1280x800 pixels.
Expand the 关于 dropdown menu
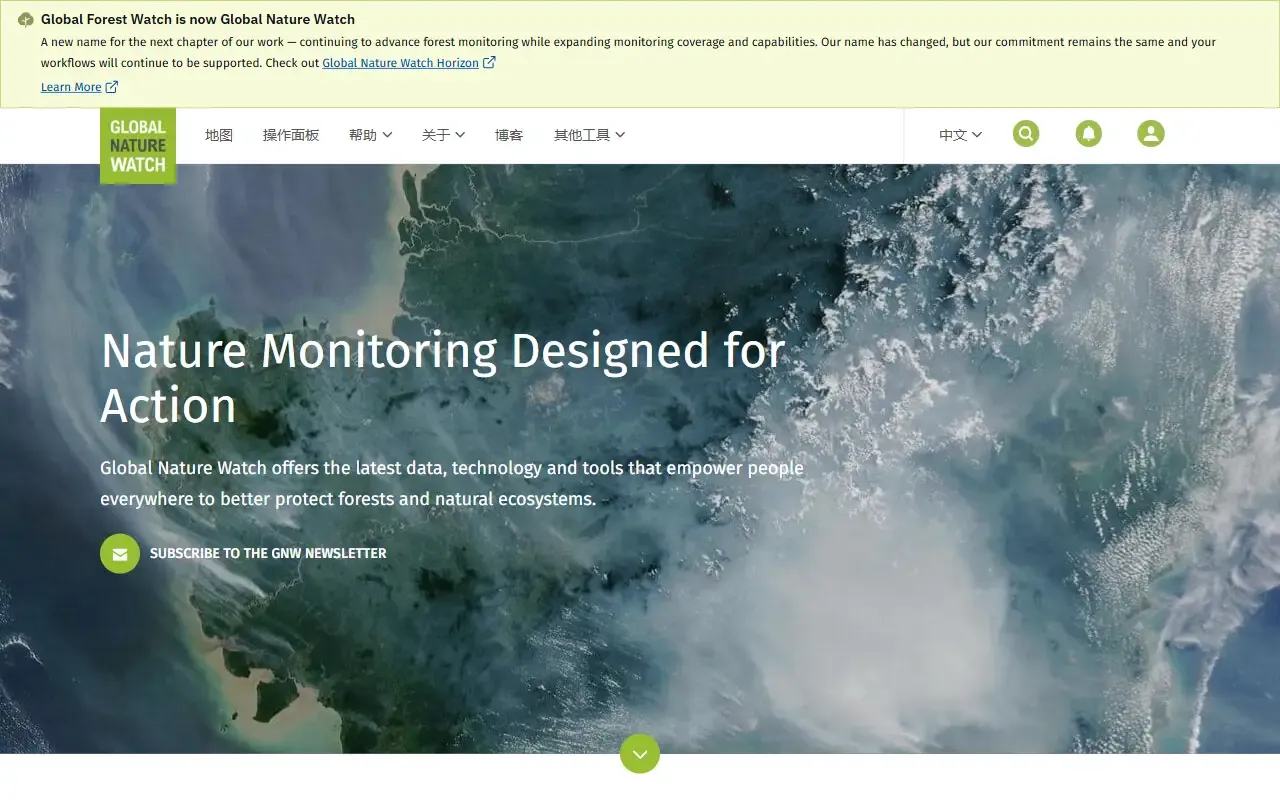click(x=443, y=135)
